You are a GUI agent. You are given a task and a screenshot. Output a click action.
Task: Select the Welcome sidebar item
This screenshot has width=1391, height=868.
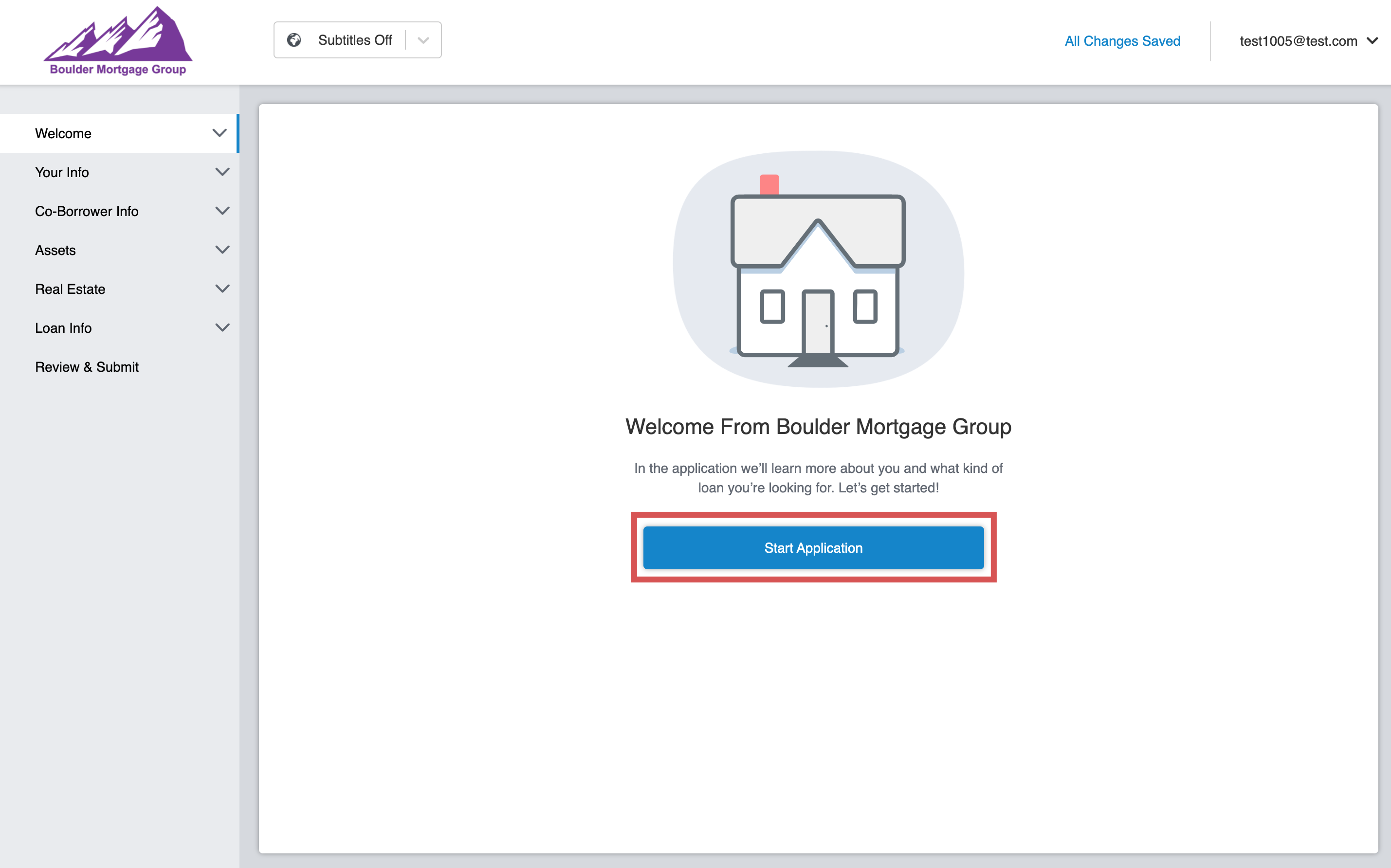coord(63,134)
